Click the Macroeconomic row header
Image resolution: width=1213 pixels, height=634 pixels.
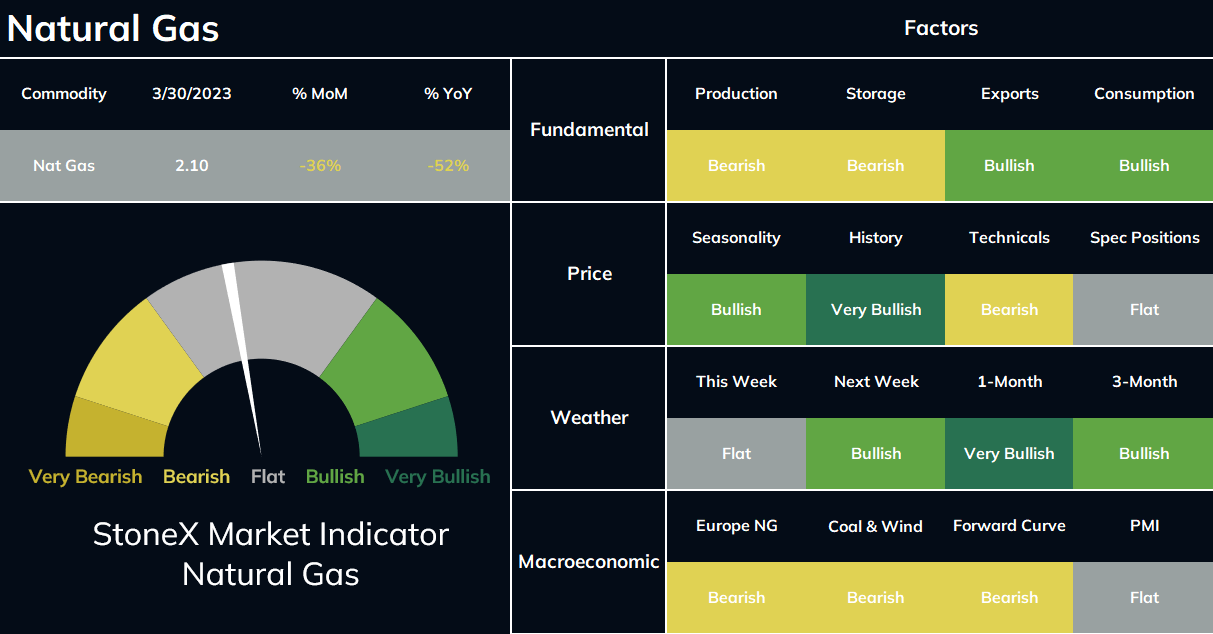coord(589,562)
